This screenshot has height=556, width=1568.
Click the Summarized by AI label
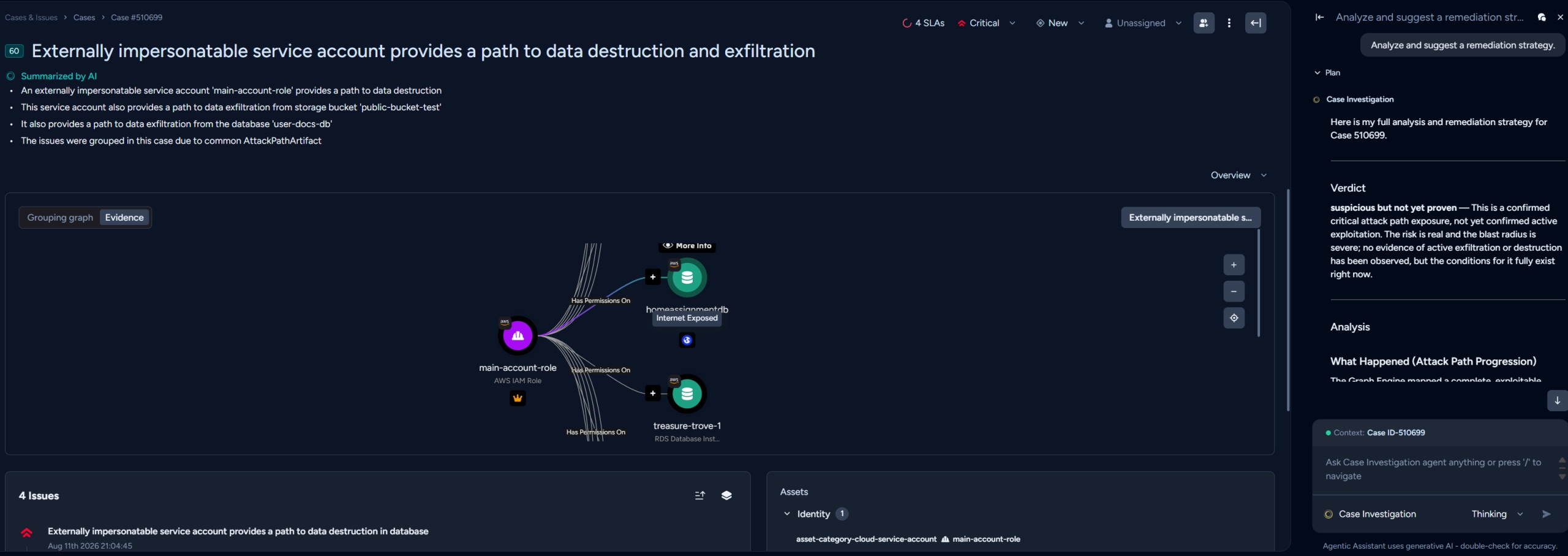click(x=59, y=76)
